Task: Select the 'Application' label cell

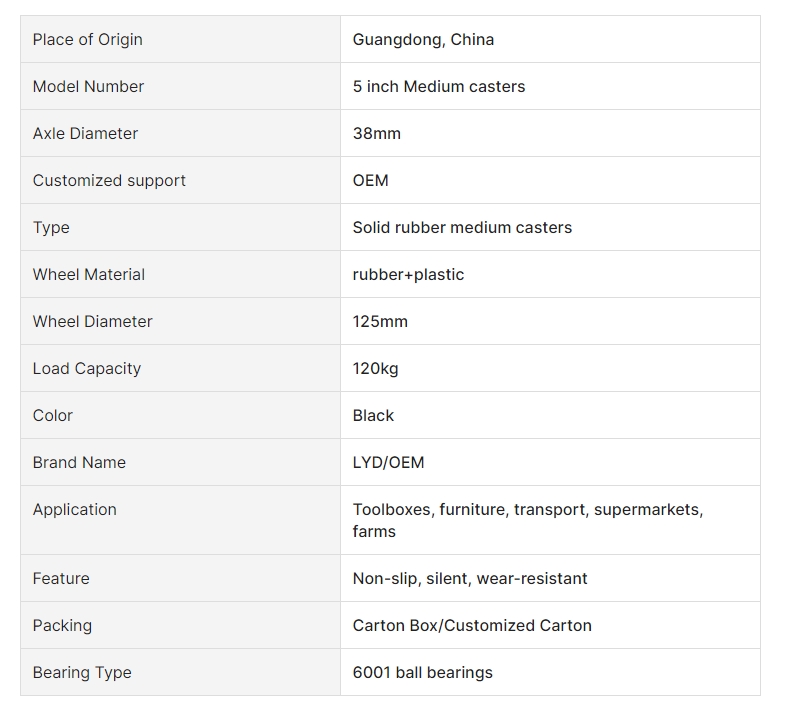Action: click(180, 520)
